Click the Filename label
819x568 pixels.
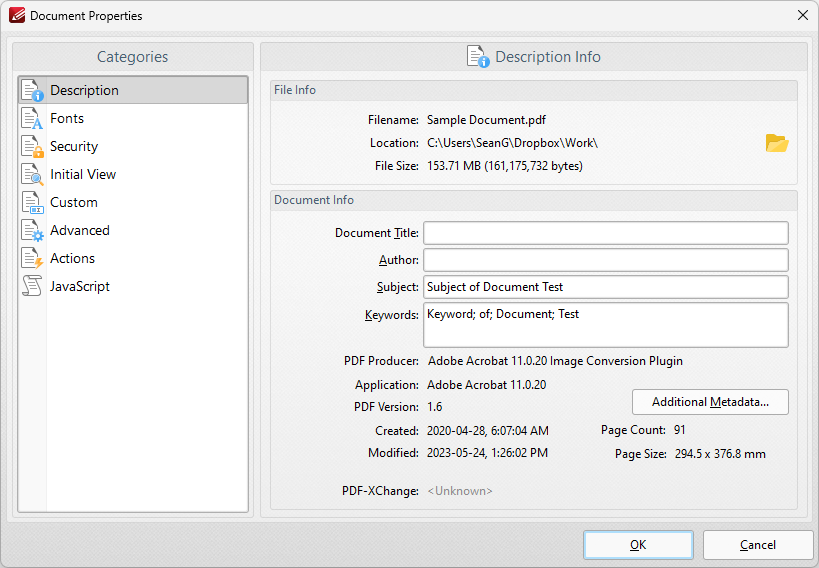click(393, 120)
